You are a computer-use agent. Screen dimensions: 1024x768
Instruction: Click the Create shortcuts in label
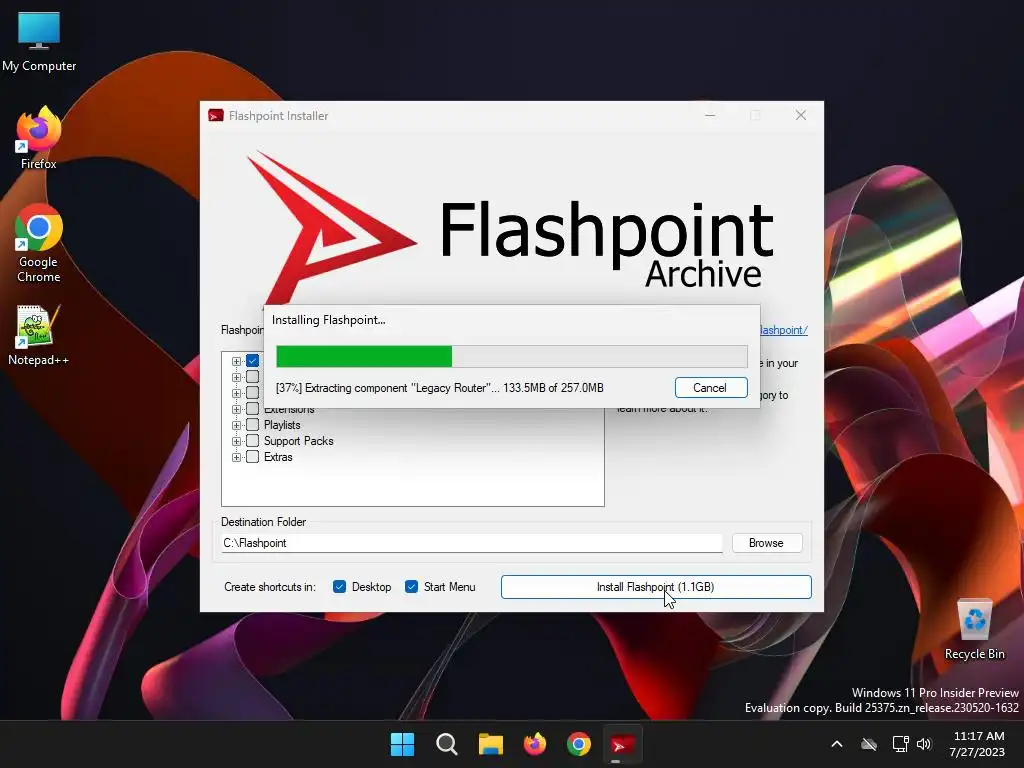click(x=270, y=587)
